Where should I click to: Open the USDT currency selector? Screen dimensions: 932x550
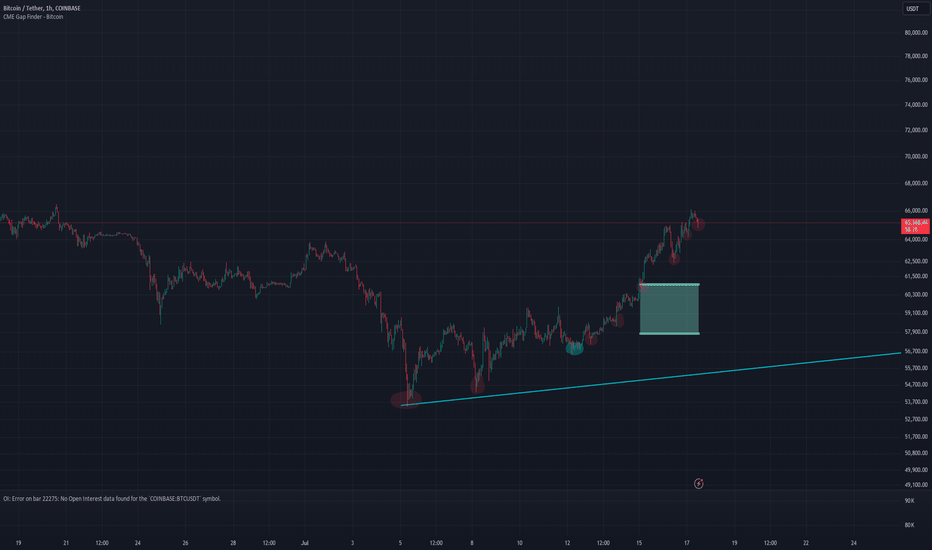point(916,8)
